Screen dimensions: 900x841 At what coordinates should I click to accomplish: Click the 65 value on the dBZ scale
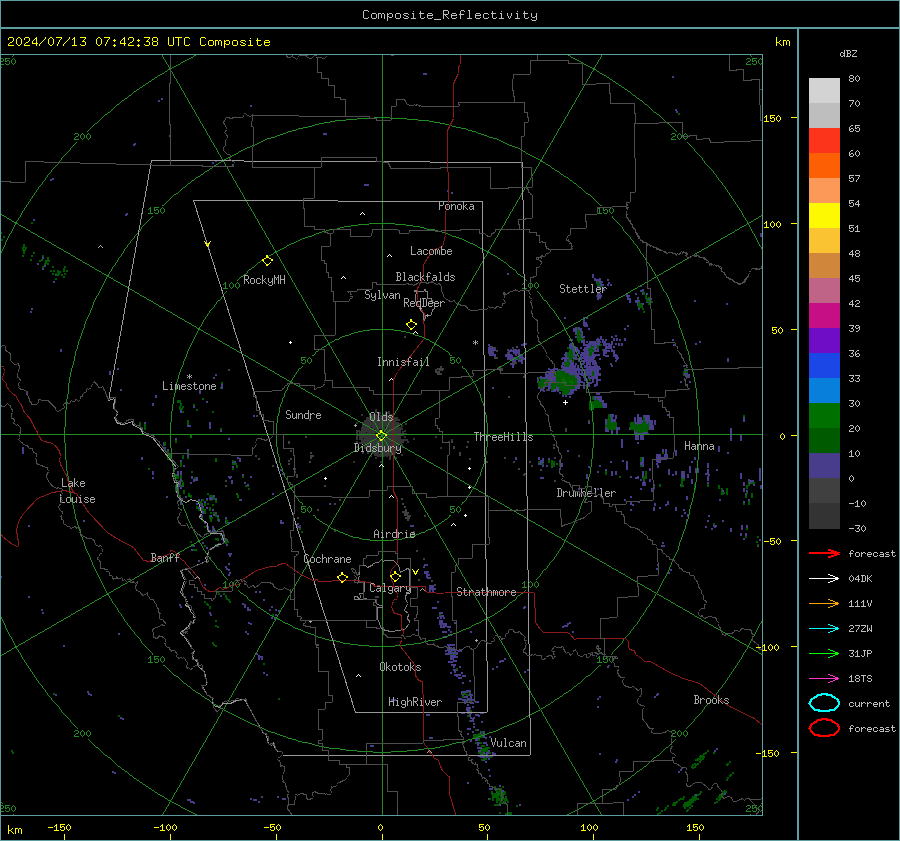point(854,129)
